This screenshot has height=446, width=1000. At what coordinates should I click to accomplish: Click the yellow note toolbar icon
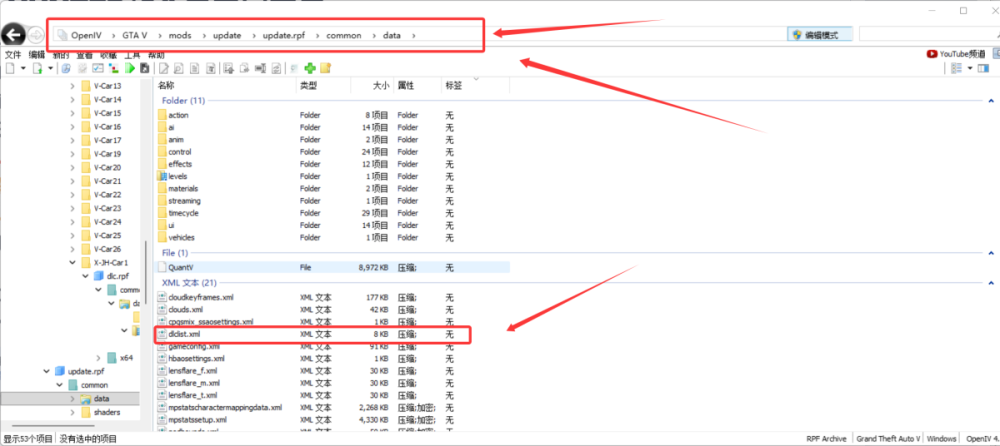(326, 68)
